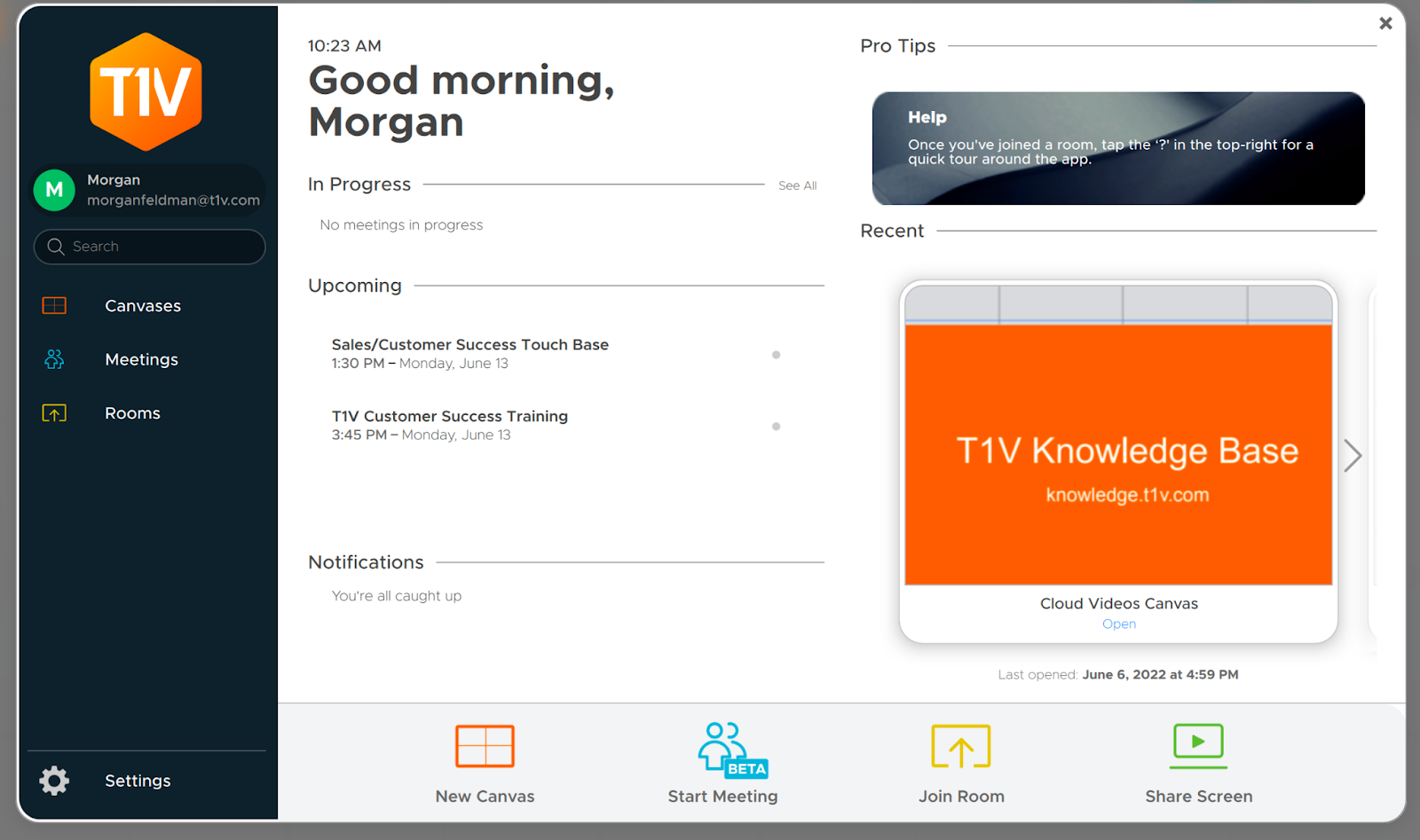
Task: Click the 3:45 PM Monday, June 13 time
Action: point(422,436)
